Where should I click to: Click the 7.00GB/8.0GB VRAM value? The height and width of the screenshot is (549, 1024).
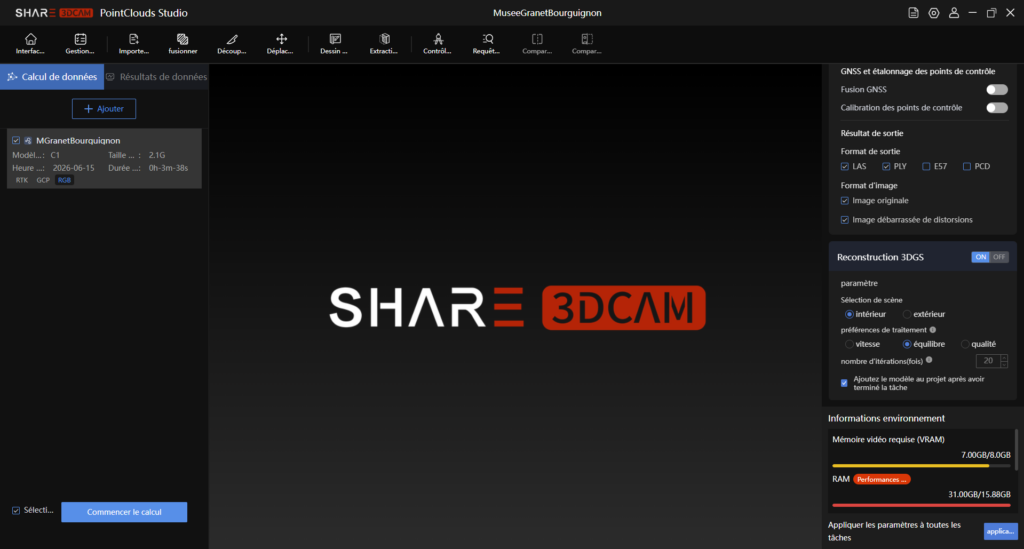click(x=985, y=455)
